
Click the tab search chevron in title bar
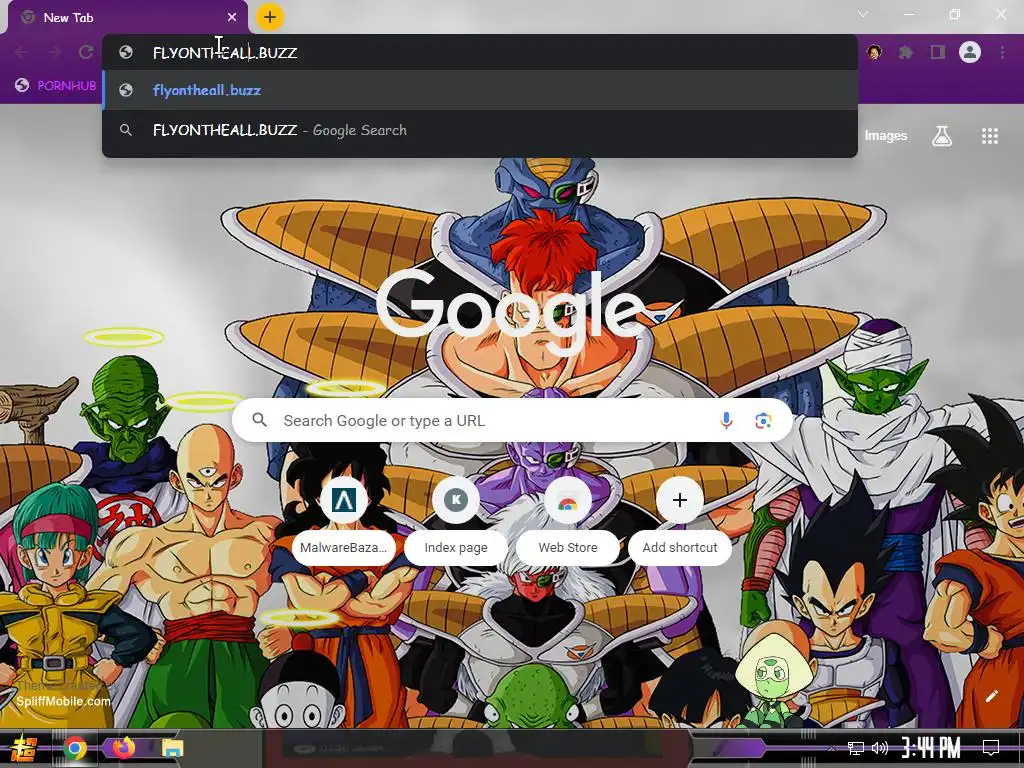863,14
